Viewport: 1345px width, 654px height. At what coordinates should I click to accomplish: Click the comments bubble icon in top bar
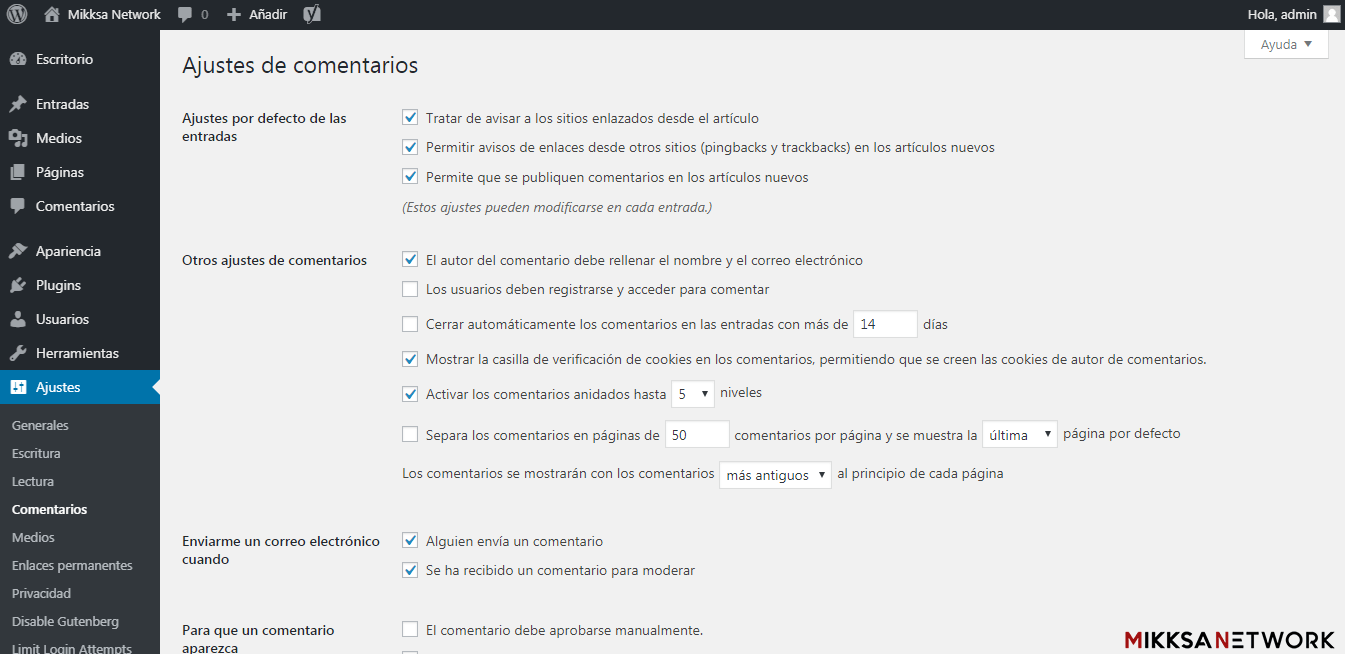click(x=185, y=15)
